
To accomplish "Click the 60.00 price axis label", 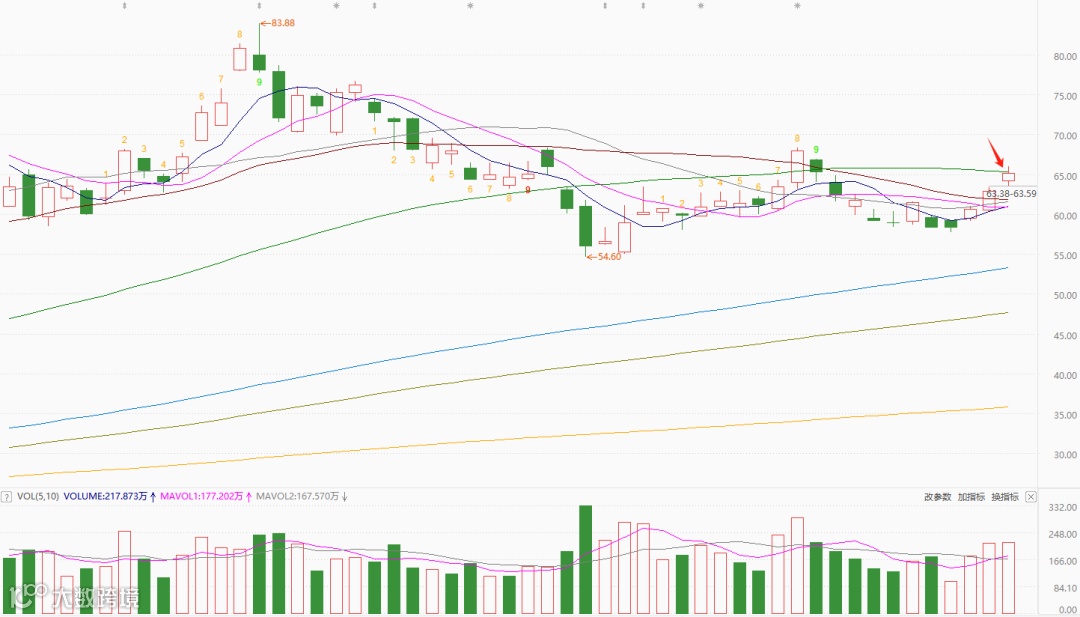I will [1066, 216].
